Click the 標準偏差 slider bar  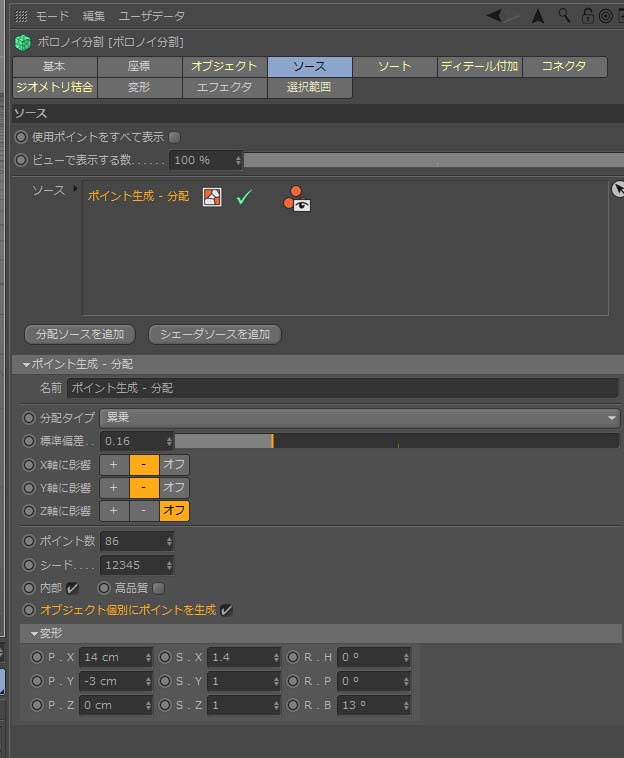[396, 441]
